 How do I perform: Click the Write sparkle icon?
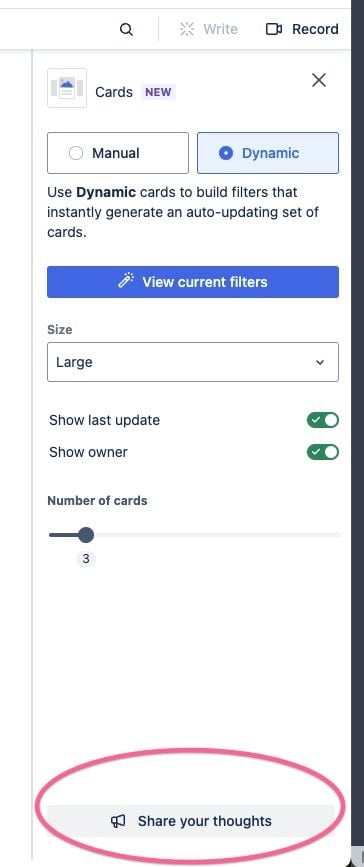pos(187,29)
